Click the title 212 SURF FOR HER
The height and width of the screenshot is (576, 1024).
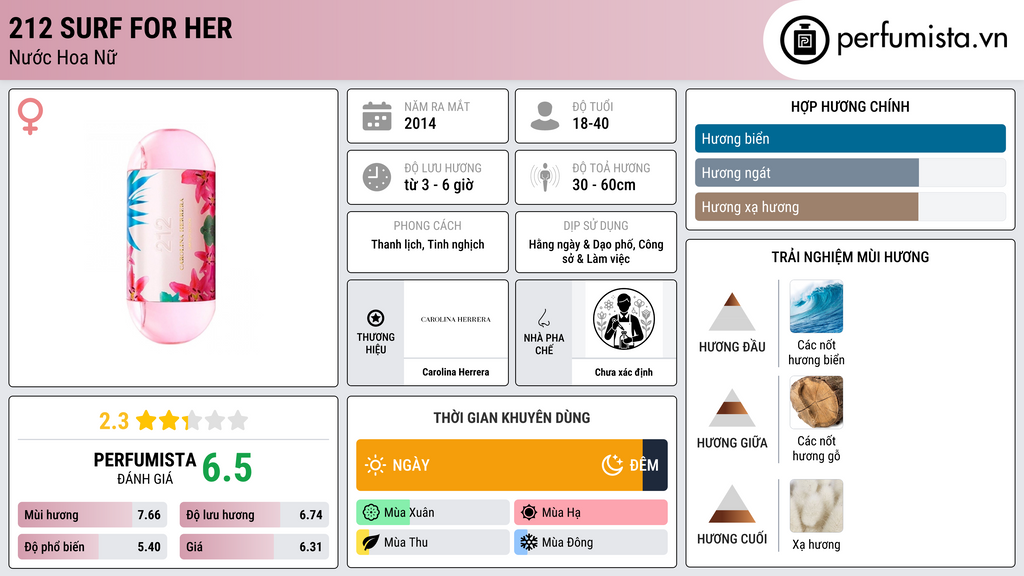click(120, 28)
